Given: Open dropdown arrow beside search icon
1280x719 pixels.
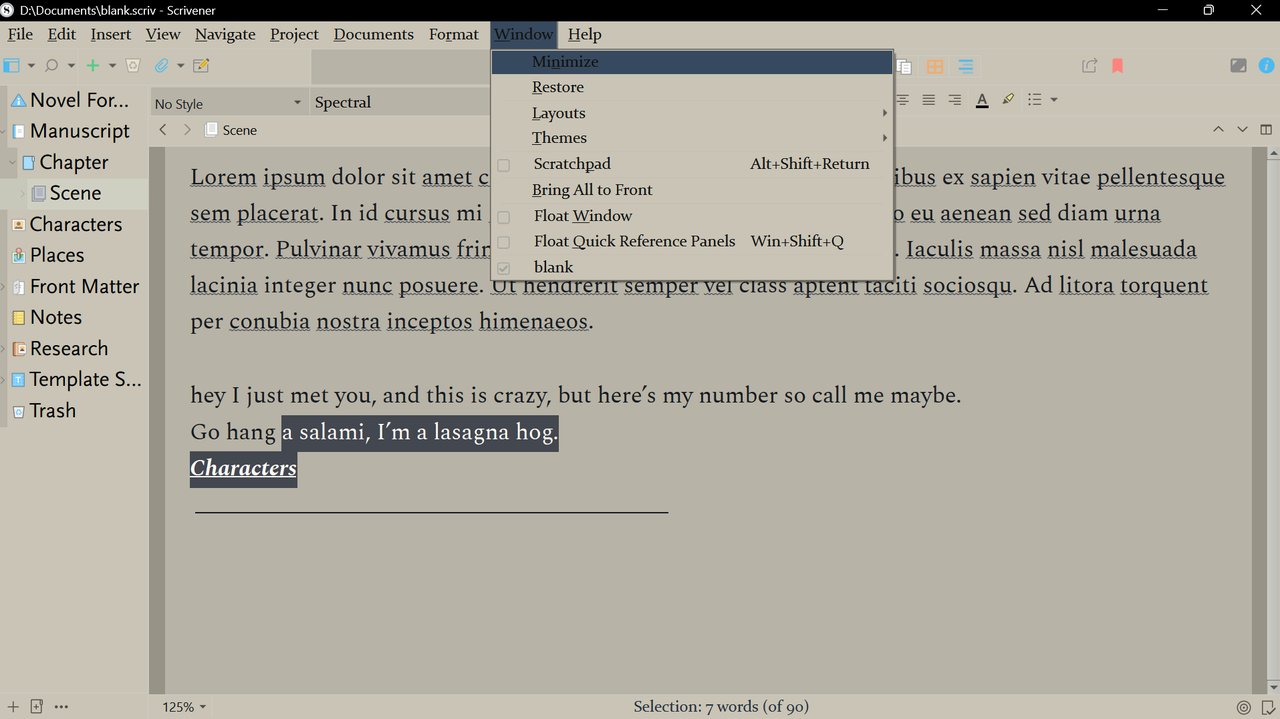Looking at the screenshot, I should pyautogui.click(x=71, y=66).
